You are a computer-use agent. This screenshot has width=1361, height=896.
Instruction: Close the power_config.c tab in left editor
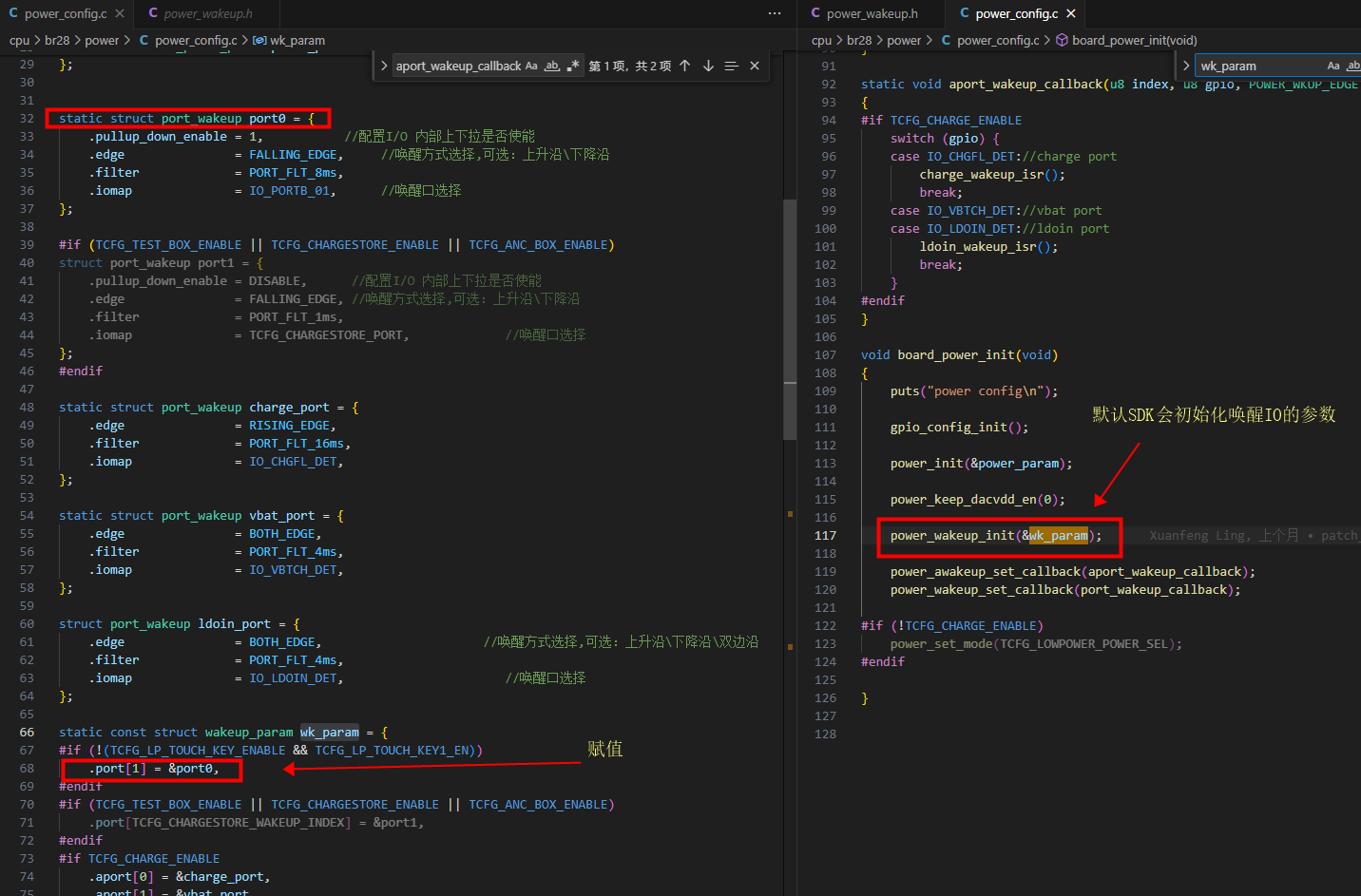click(120, 13)
